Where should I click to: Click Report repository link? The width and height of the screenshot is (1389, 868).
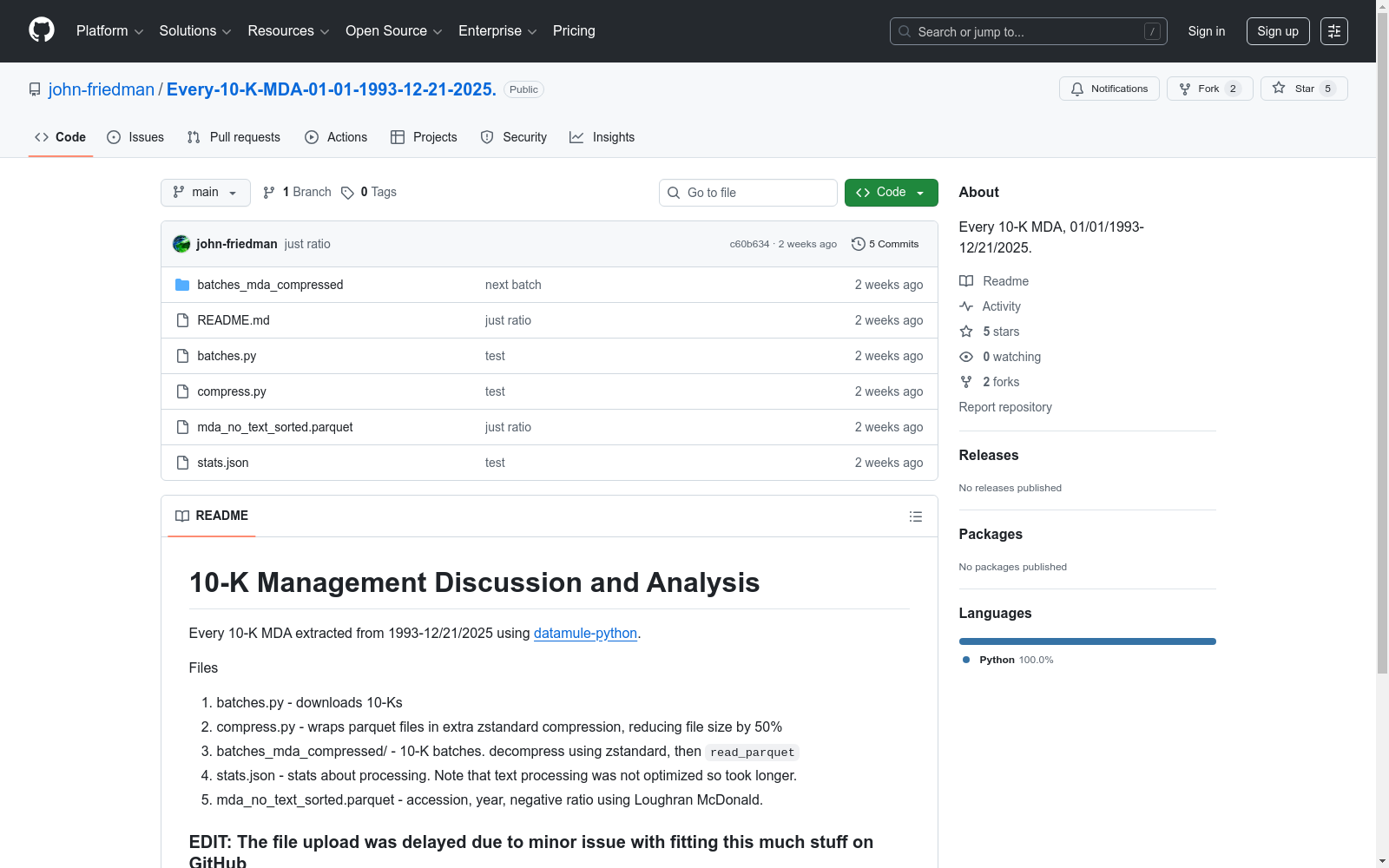pos(1005,407)
